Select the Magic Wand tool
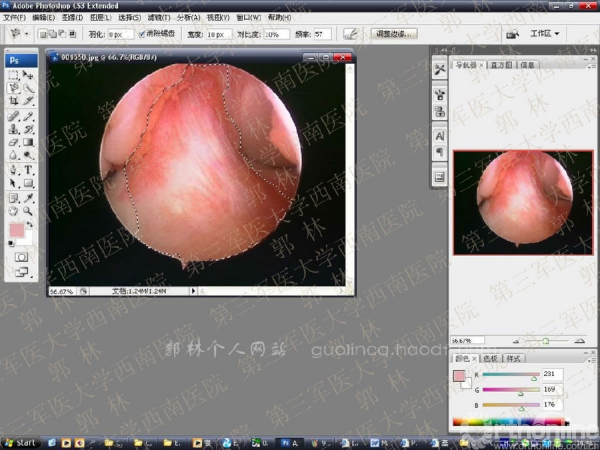600x450 pixels. pos(29,88)
